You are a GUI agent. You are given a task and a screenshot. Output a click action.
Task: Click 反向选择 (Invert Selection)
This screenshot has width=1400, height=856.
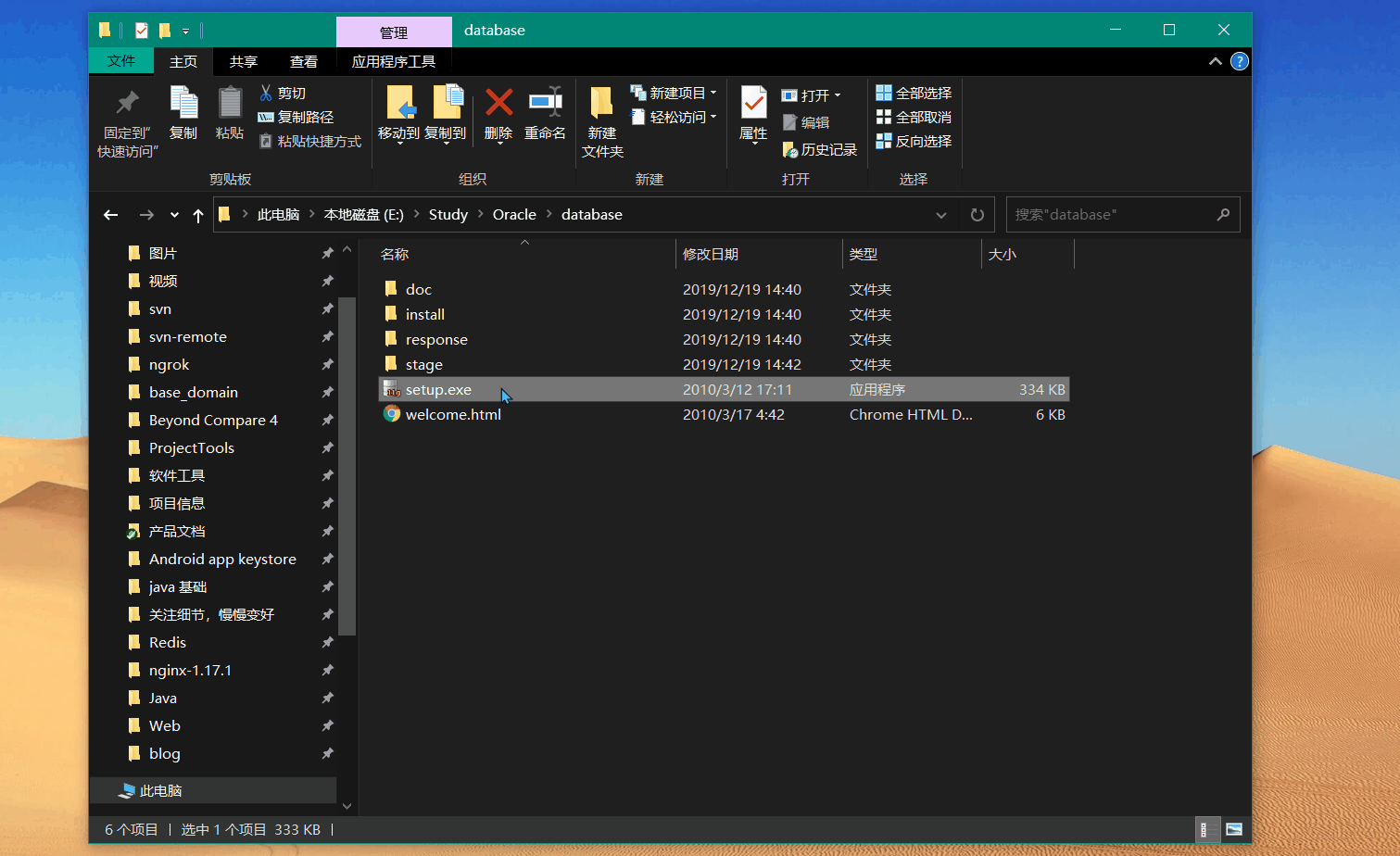click(x=914, y=141)
